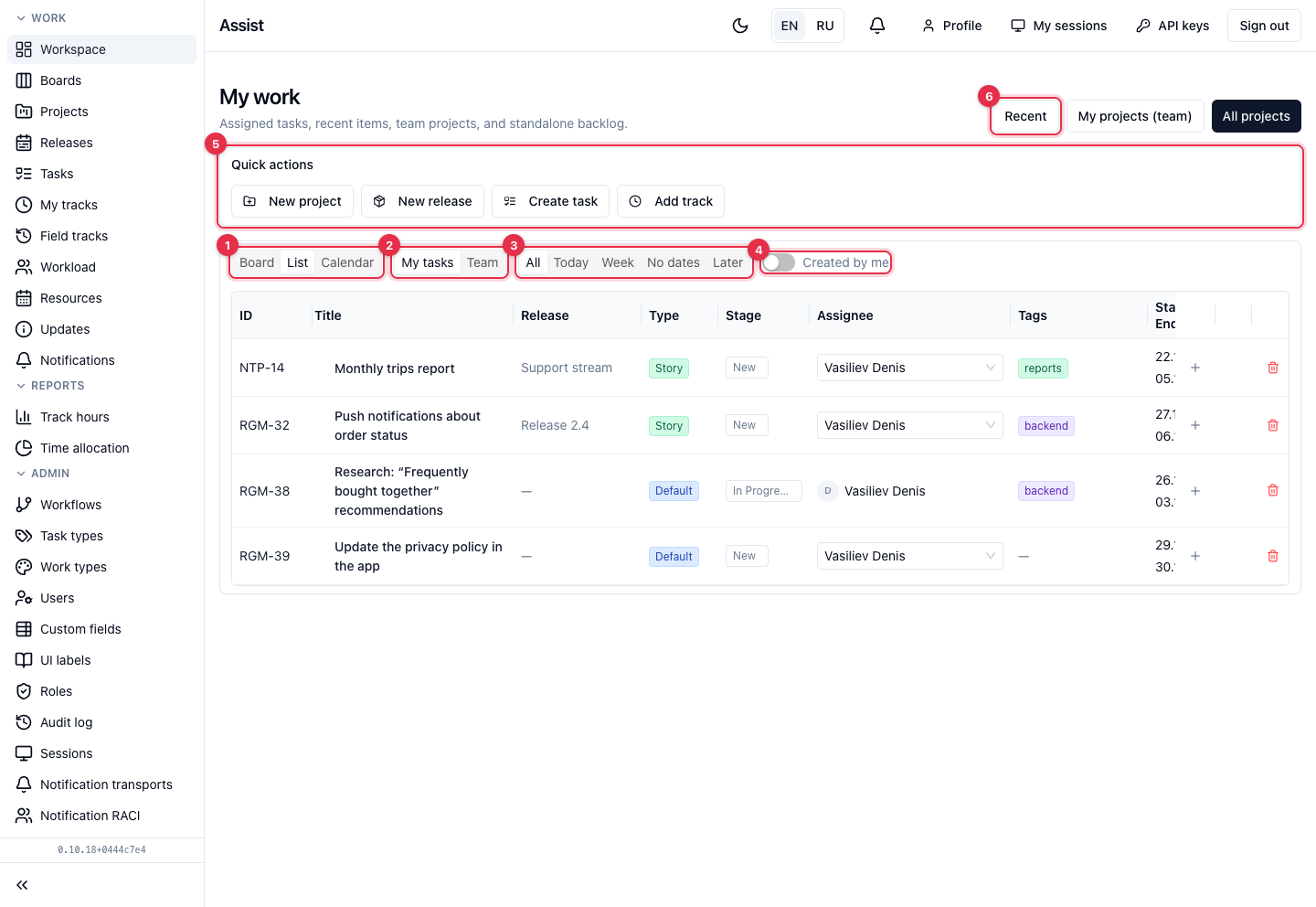Open Audit log in the sidebar

click(x=101, y=722)
